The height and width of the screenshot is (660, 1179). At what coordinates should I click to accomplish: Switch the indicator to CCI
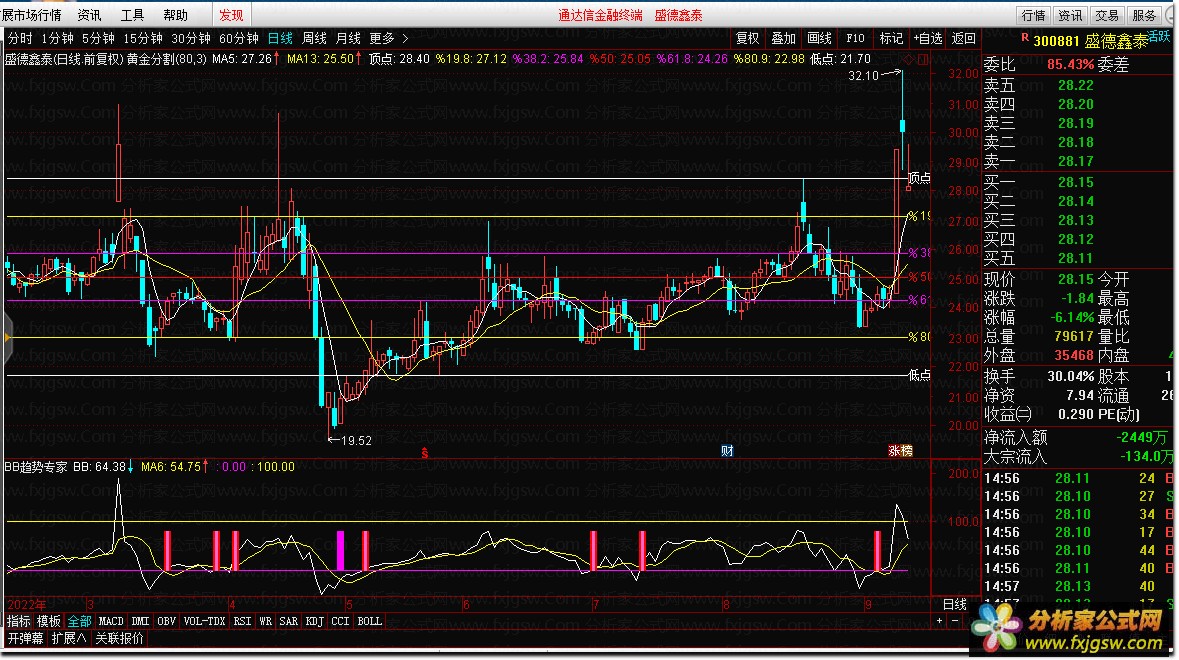click(x=341, y=621)
